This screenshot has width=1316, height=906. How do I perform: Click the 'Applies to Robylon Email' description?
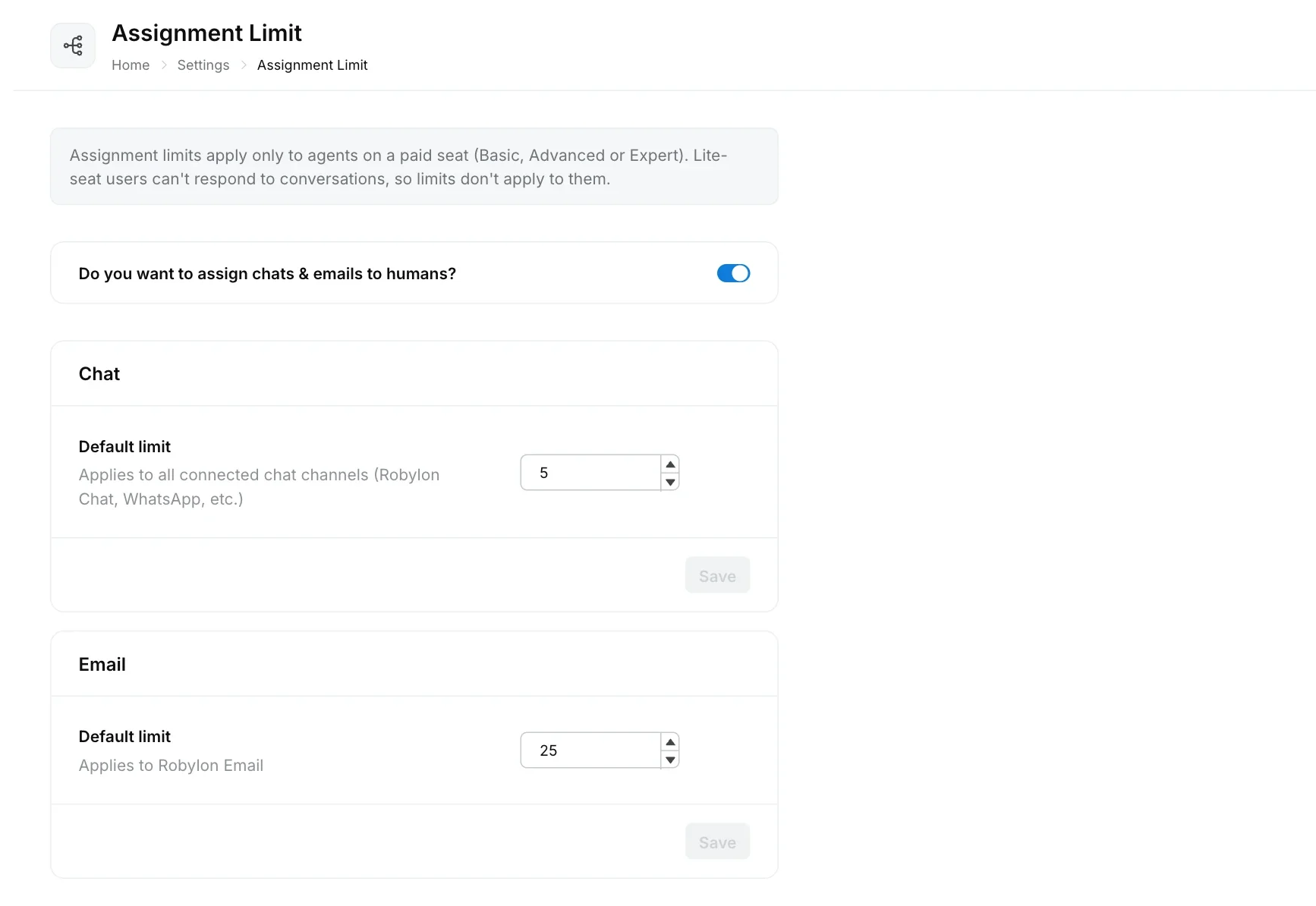click(x=171, y=766)
